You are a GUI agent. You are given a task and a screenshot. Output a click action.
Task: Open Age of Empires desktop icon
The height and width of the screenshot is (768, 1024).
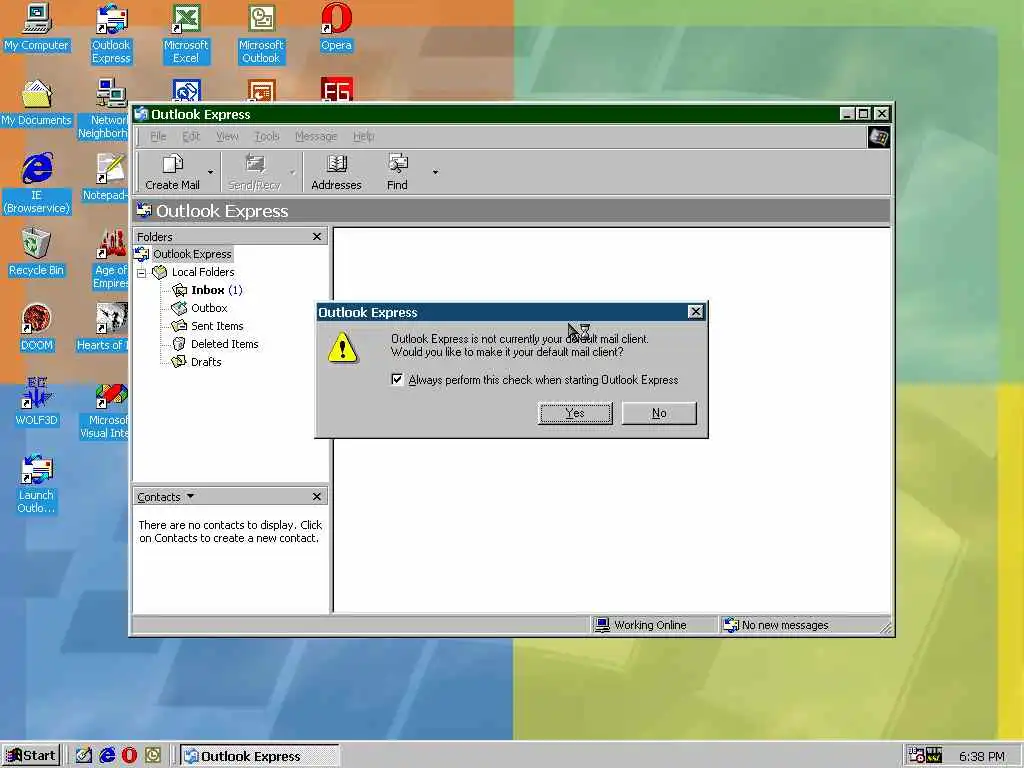click(110, 259)
